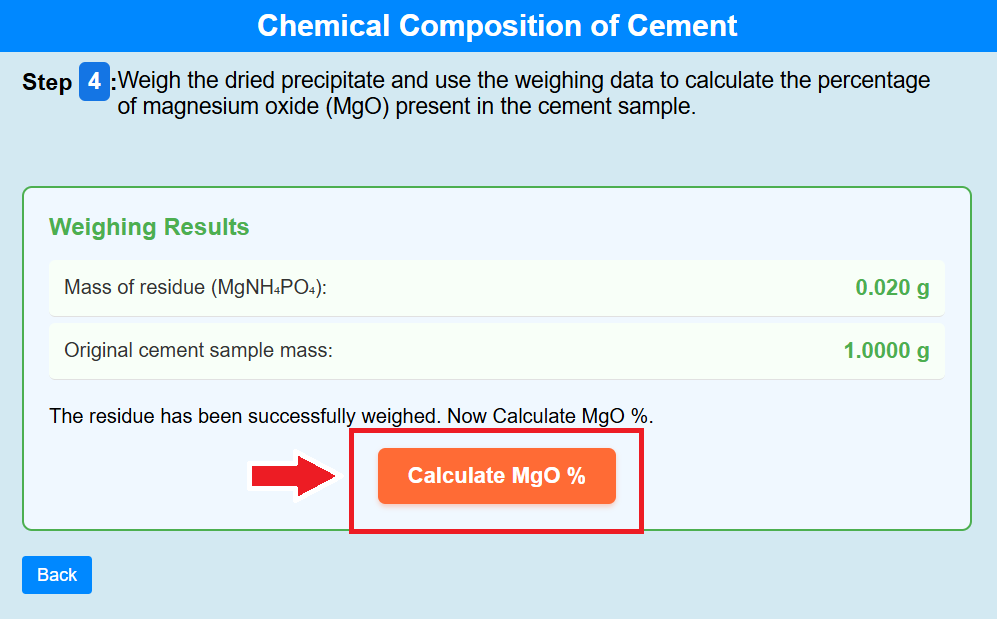Click the Calculate MgO % button
The image size is (998, 620).
496,476
